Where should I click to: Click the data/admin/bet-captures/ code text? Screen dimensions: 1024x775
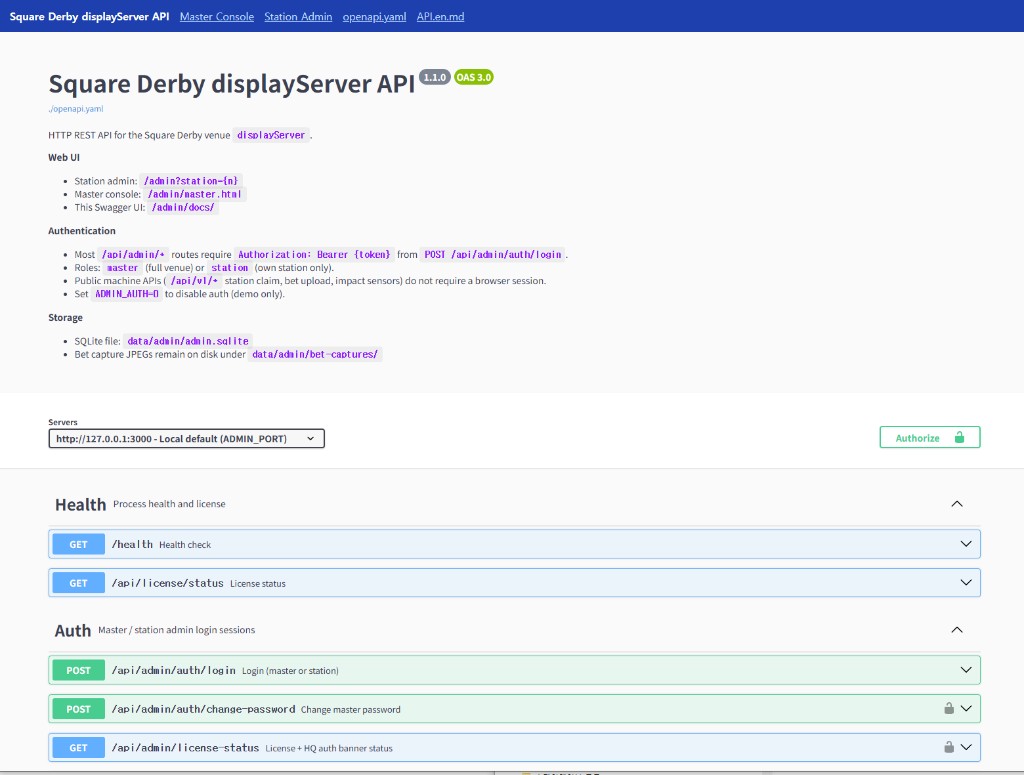[315, 354]
